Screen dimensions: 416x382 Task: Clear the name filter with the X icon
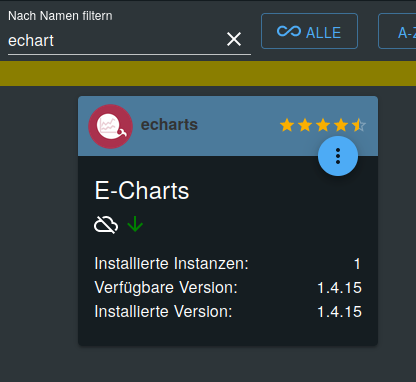click(234, 39)
